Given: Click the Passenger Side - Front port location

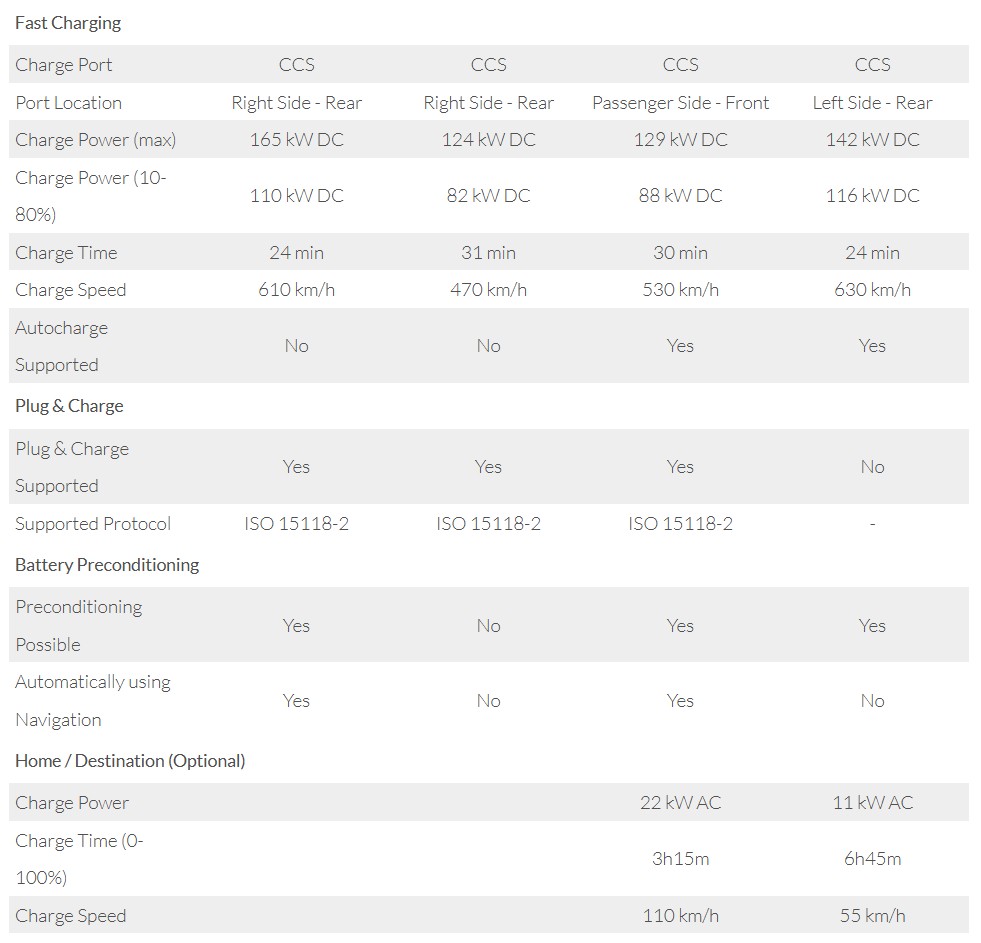Looking at the screenshot, I should [x=680, y=103].
